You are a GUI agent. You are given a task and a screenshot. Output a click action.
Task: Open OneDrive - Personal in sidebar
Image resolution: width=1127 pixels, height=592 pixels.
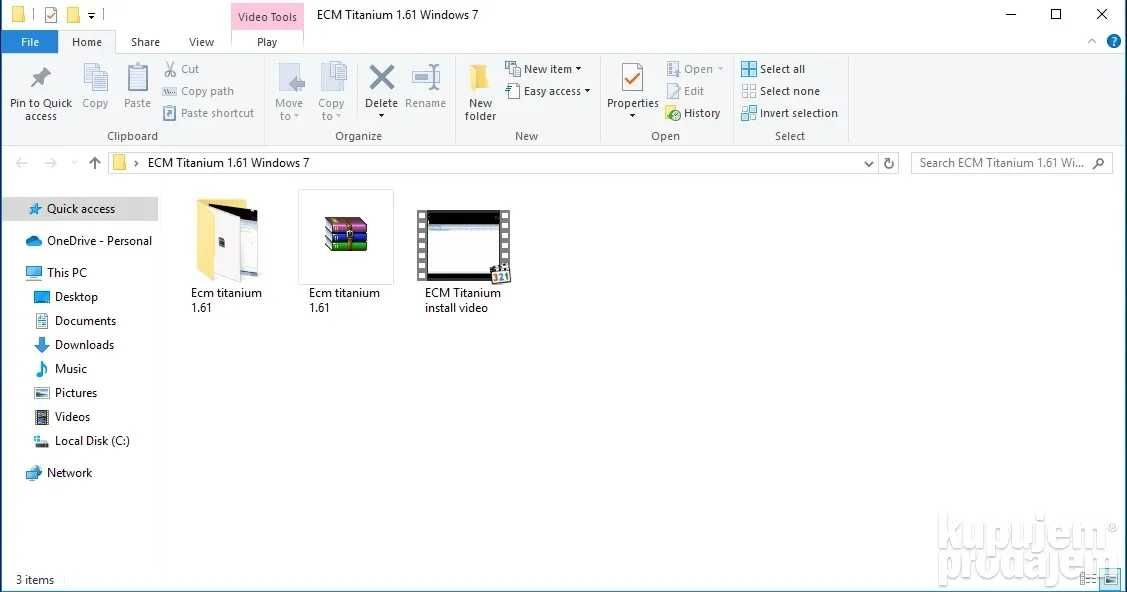88,241
